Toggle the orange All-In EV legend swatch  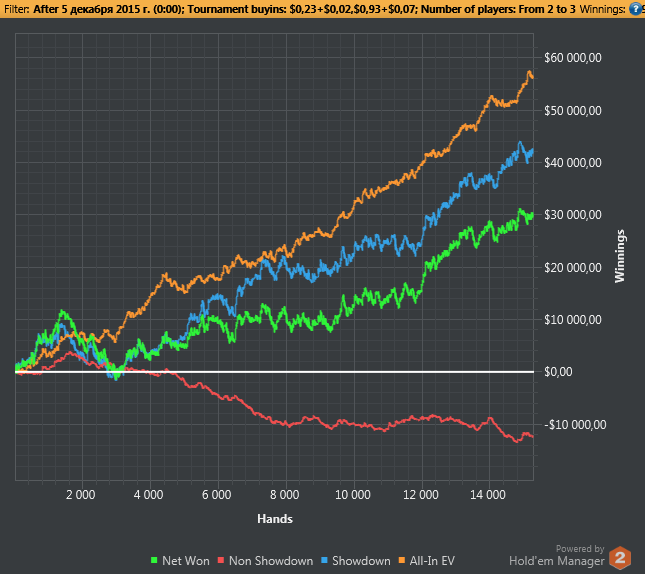402,560
